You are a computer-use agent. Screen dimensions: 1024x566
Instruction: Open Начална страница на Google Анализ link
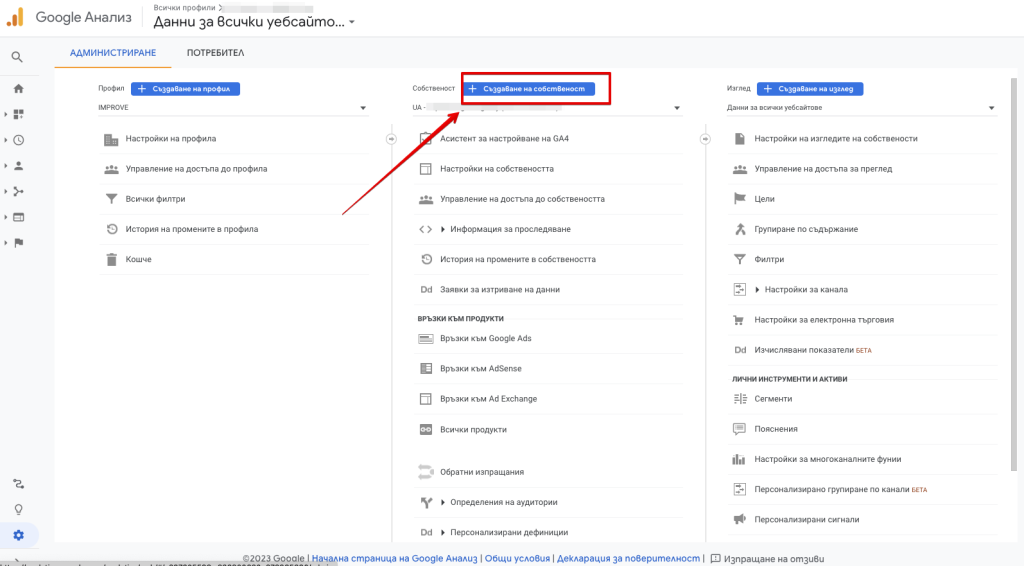394,559
